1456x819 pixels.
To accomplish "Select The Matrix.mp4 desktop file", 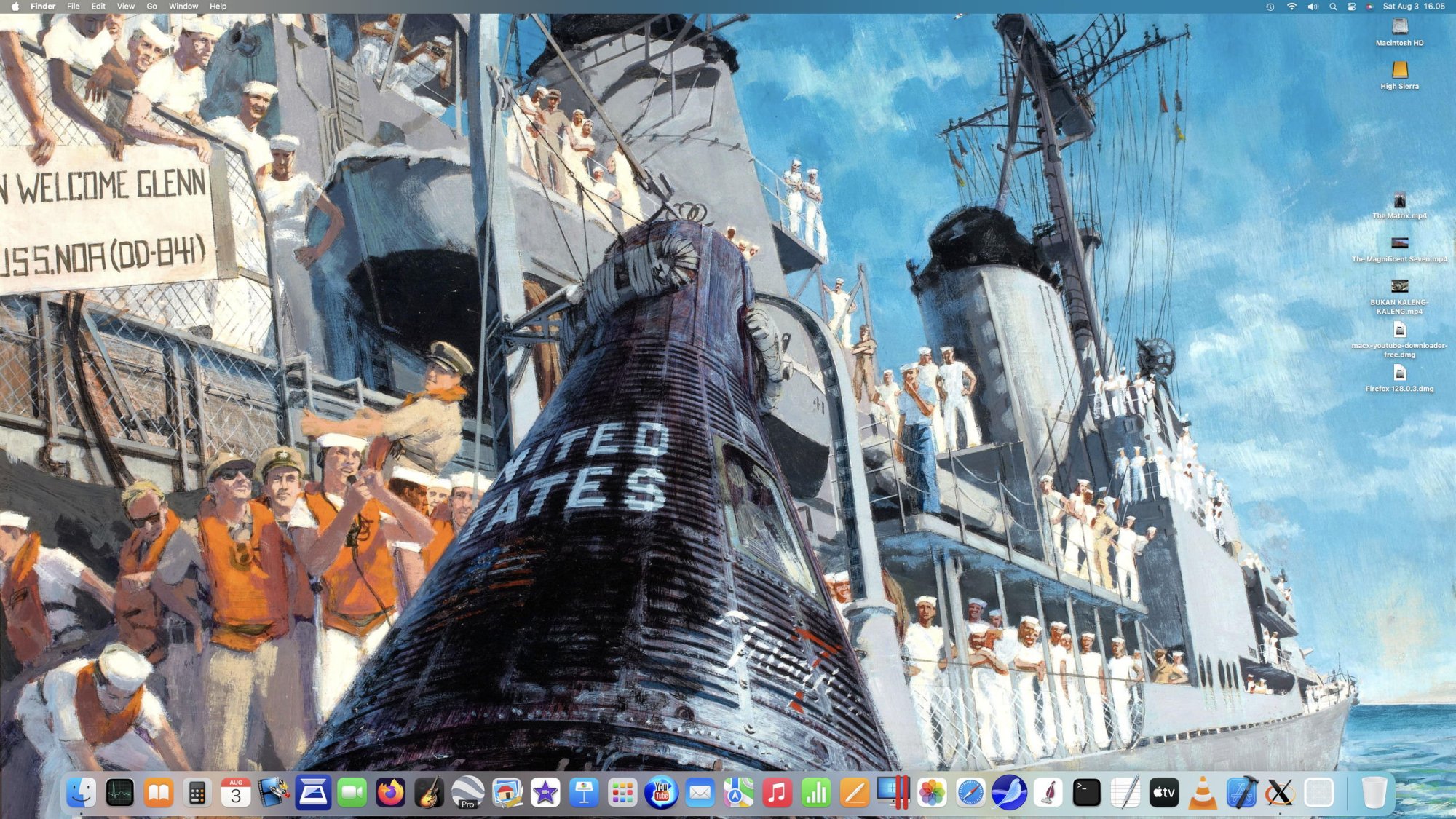I will [x=1398, y=202].
